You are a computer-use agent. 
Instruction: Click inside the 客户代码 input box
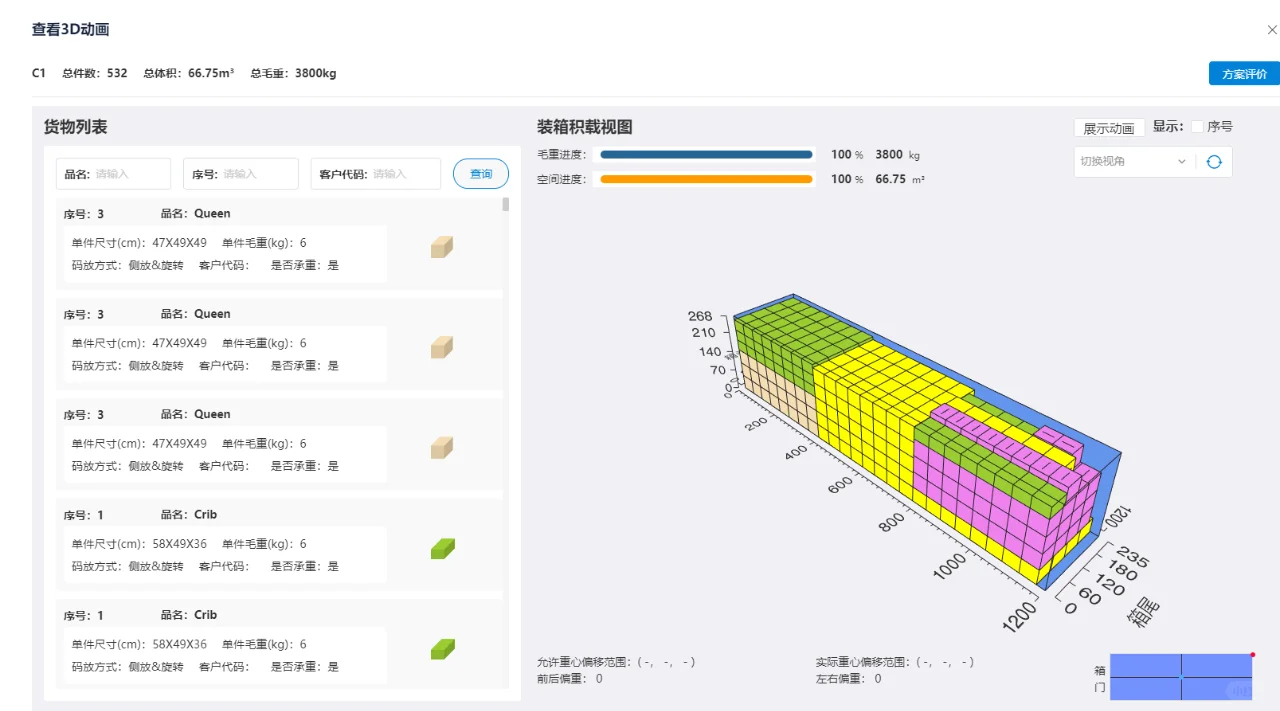390,173
